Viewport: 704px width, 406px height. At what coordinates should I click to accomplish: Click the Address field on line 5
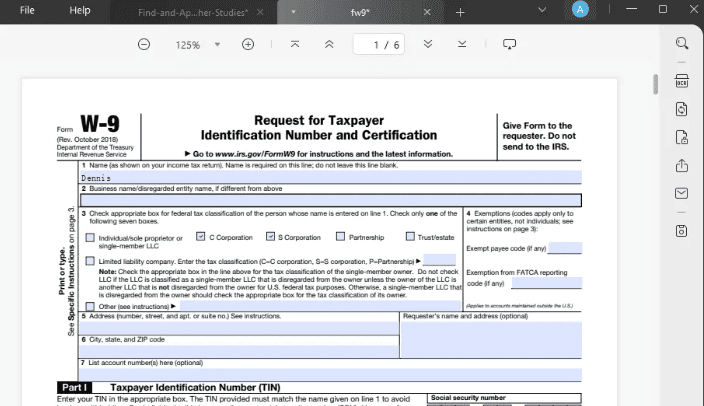239,328
